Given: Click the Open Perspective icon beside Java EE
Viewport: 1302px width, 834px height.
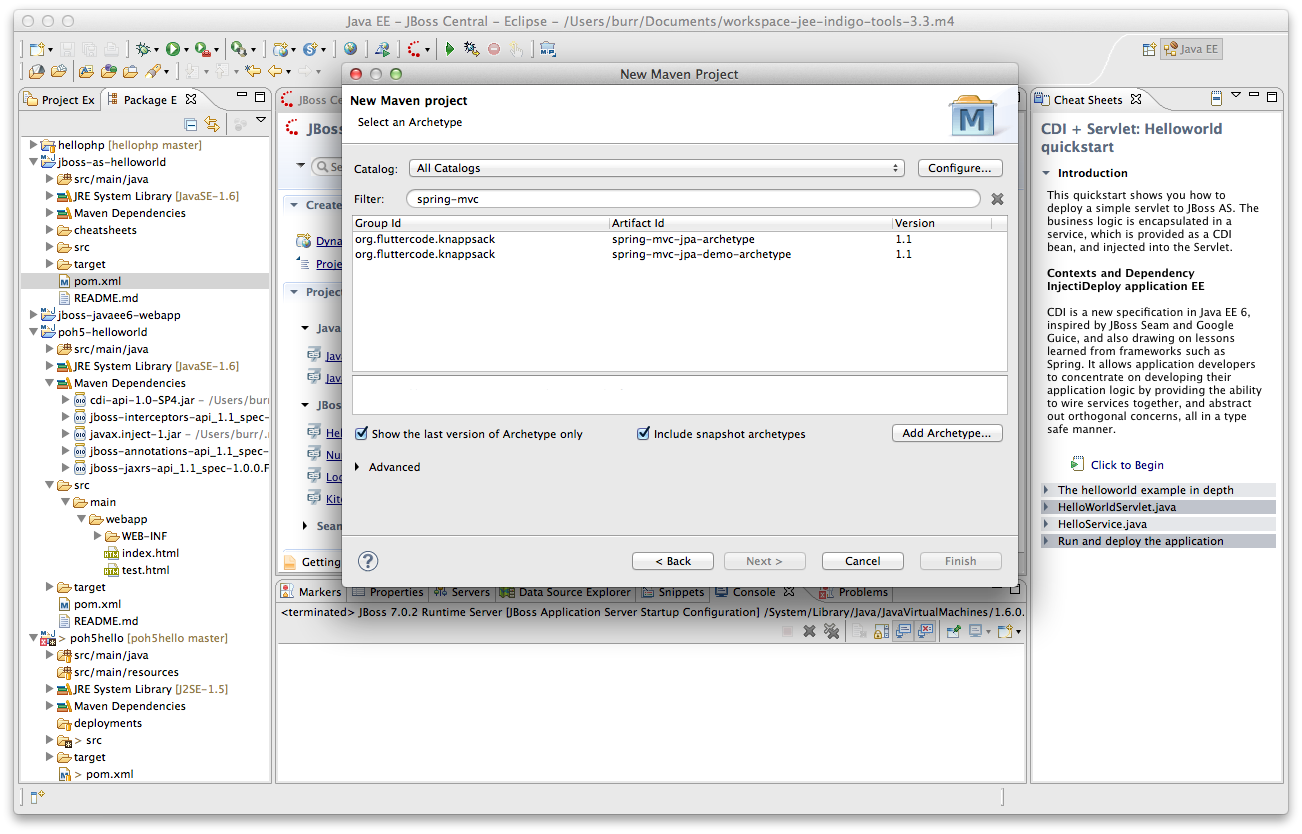Looking at the screenshot, I should [x=1149, y=49].
